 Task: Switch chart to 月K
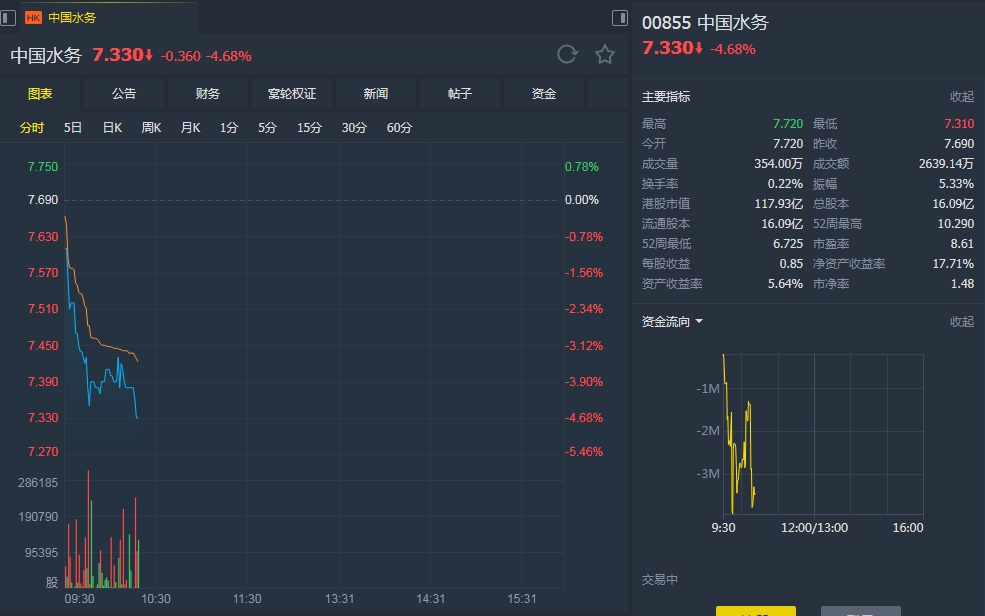click(x=190, y=127)
